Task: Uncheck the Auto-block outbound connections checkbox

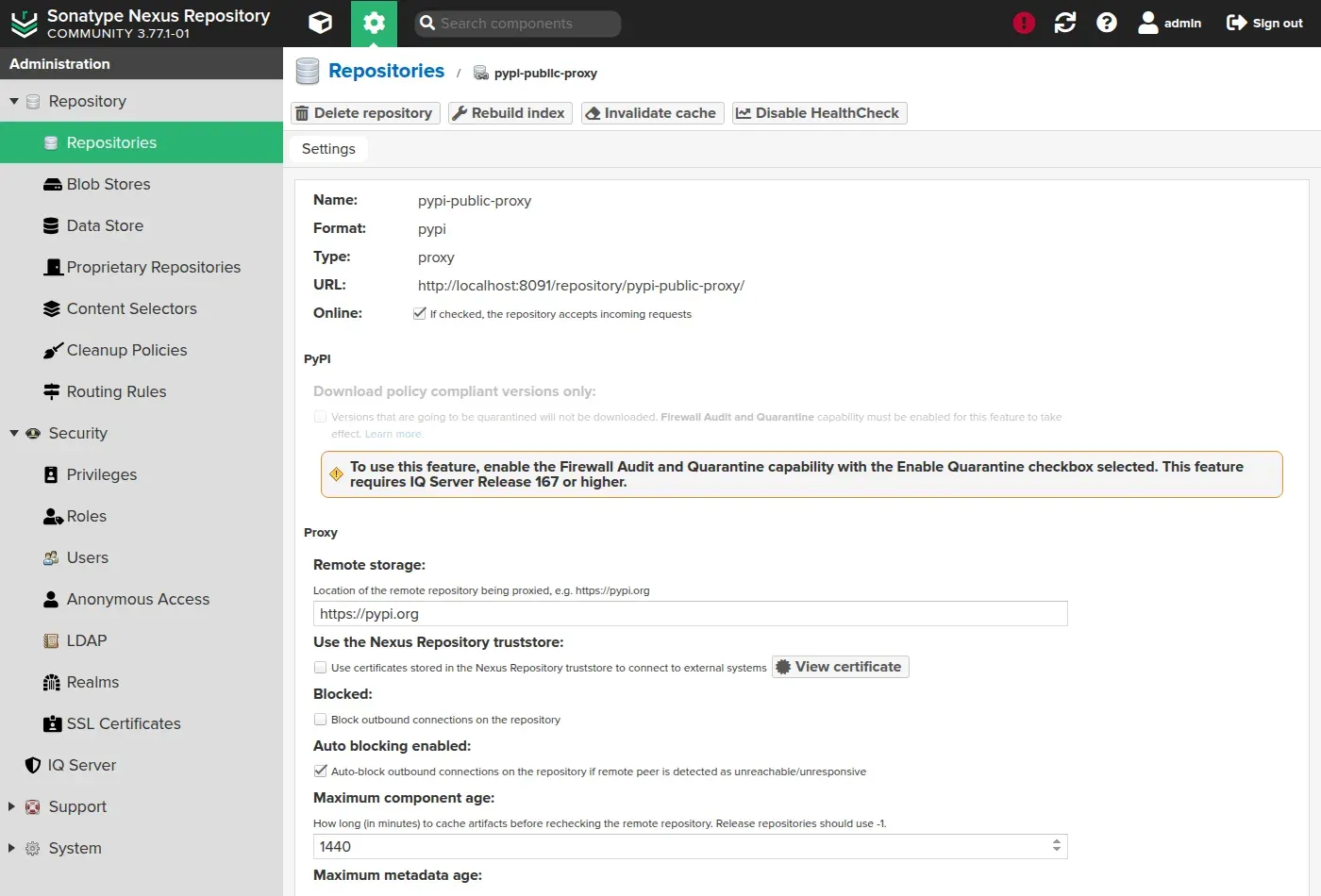Action: 321,772
